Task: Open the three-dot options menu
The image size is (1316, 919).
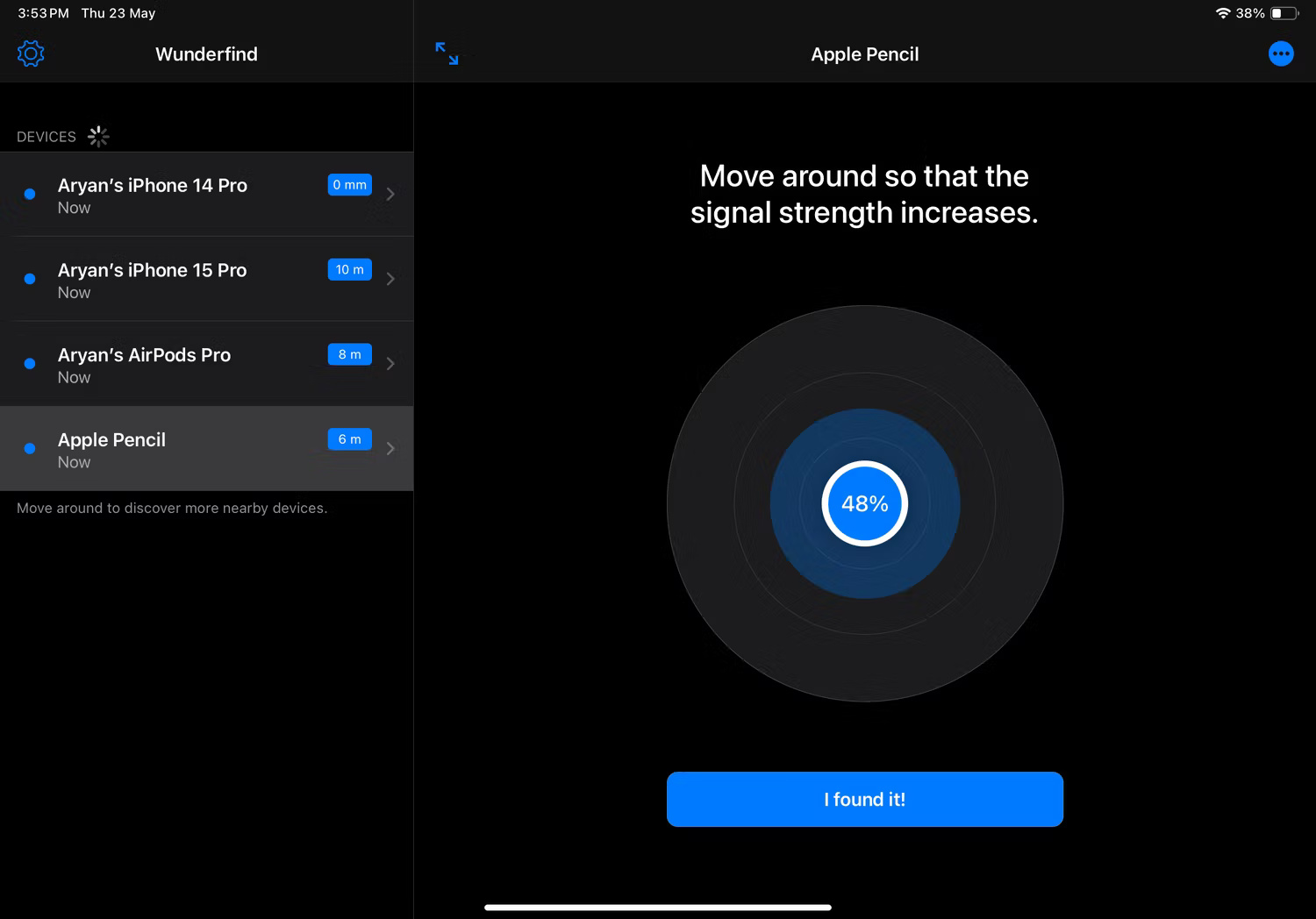Action: tap(1281, 53)
